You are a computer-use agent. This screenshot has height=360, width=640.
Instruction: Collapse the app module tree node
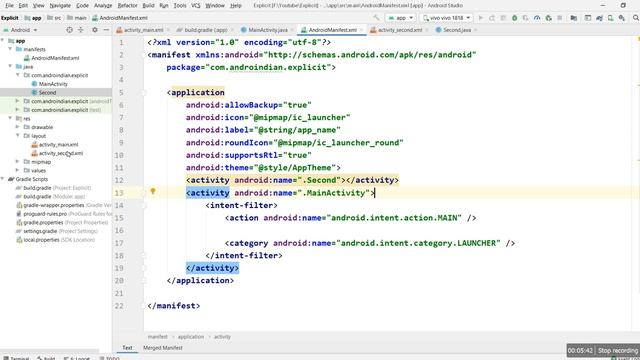[x=3, y=41]
